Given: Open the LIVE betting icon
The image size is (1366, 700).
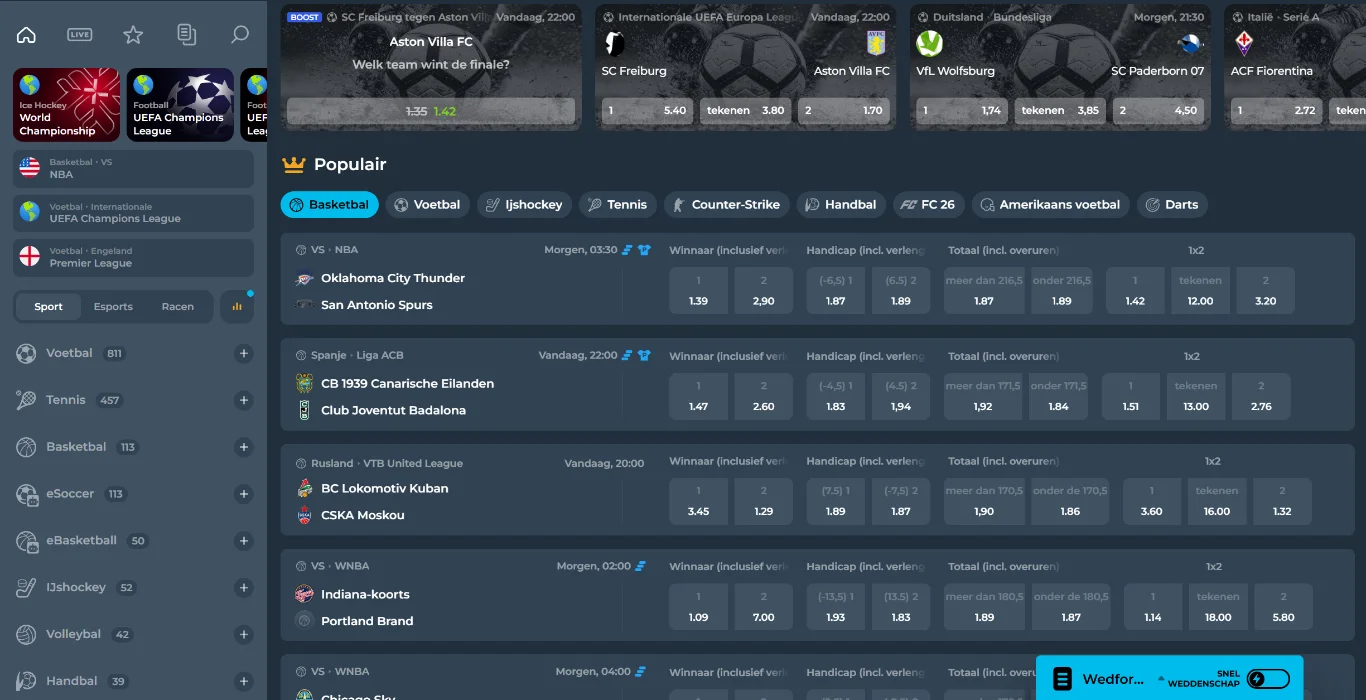Looking at the screenshot, I should click(80, 35).
